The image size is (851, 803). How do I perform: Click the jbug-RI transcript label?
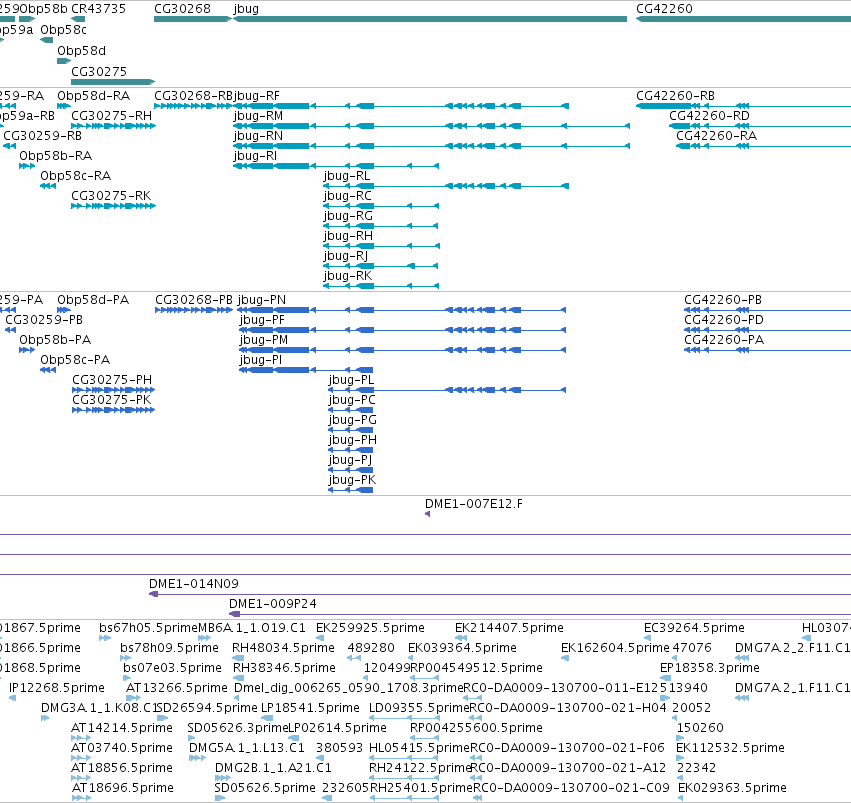[255, 156]
